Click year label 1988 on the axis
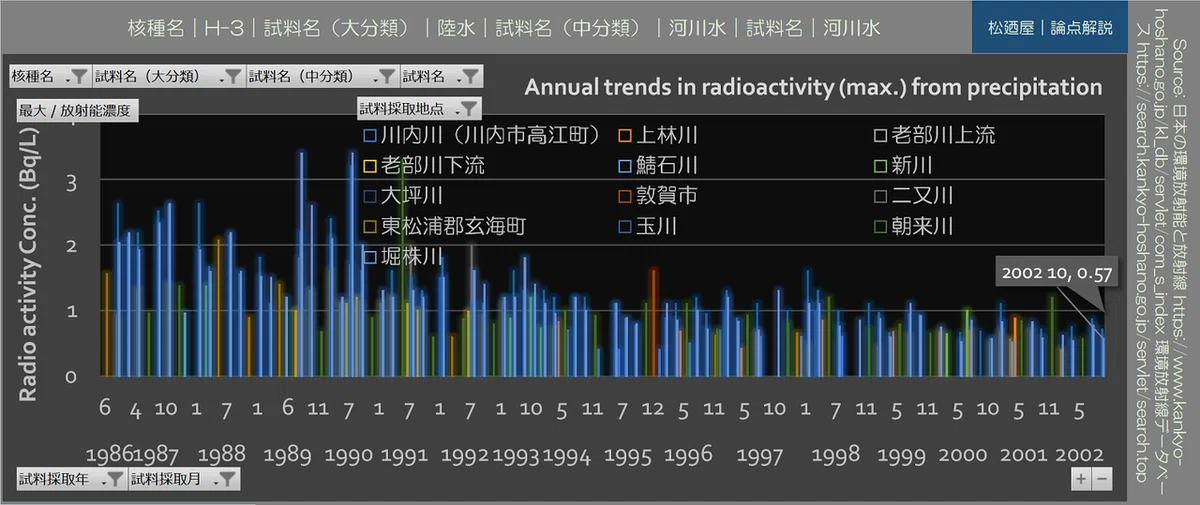The width and height of the screenshot is (1200, 505). point(222,456)
